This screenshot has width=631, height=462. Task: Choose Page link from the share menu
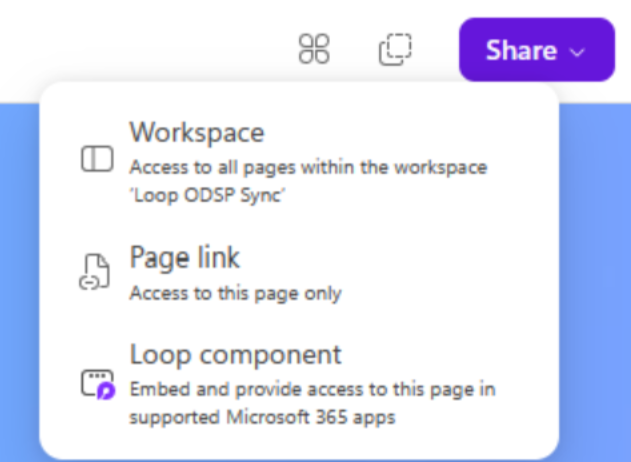(185, 258)
